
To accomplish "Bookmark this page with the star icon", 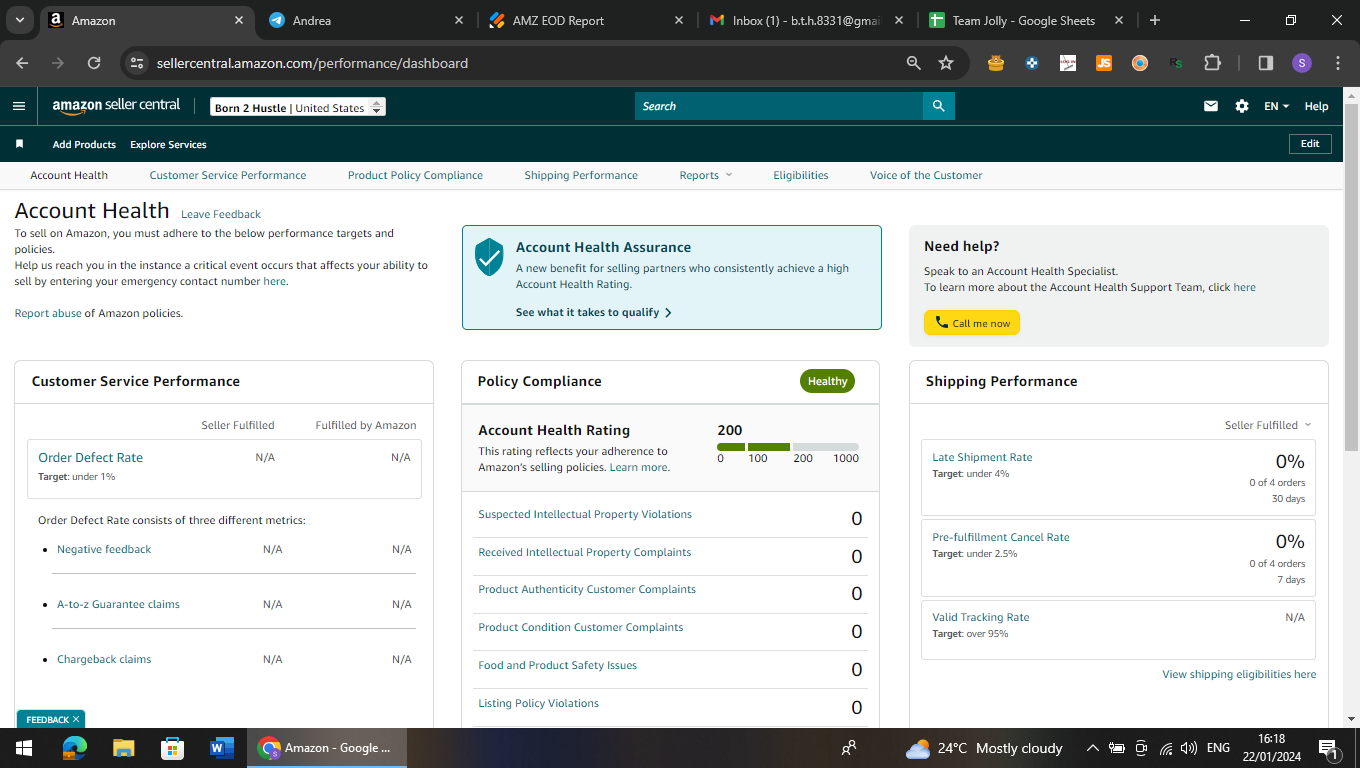I will 946,63.
